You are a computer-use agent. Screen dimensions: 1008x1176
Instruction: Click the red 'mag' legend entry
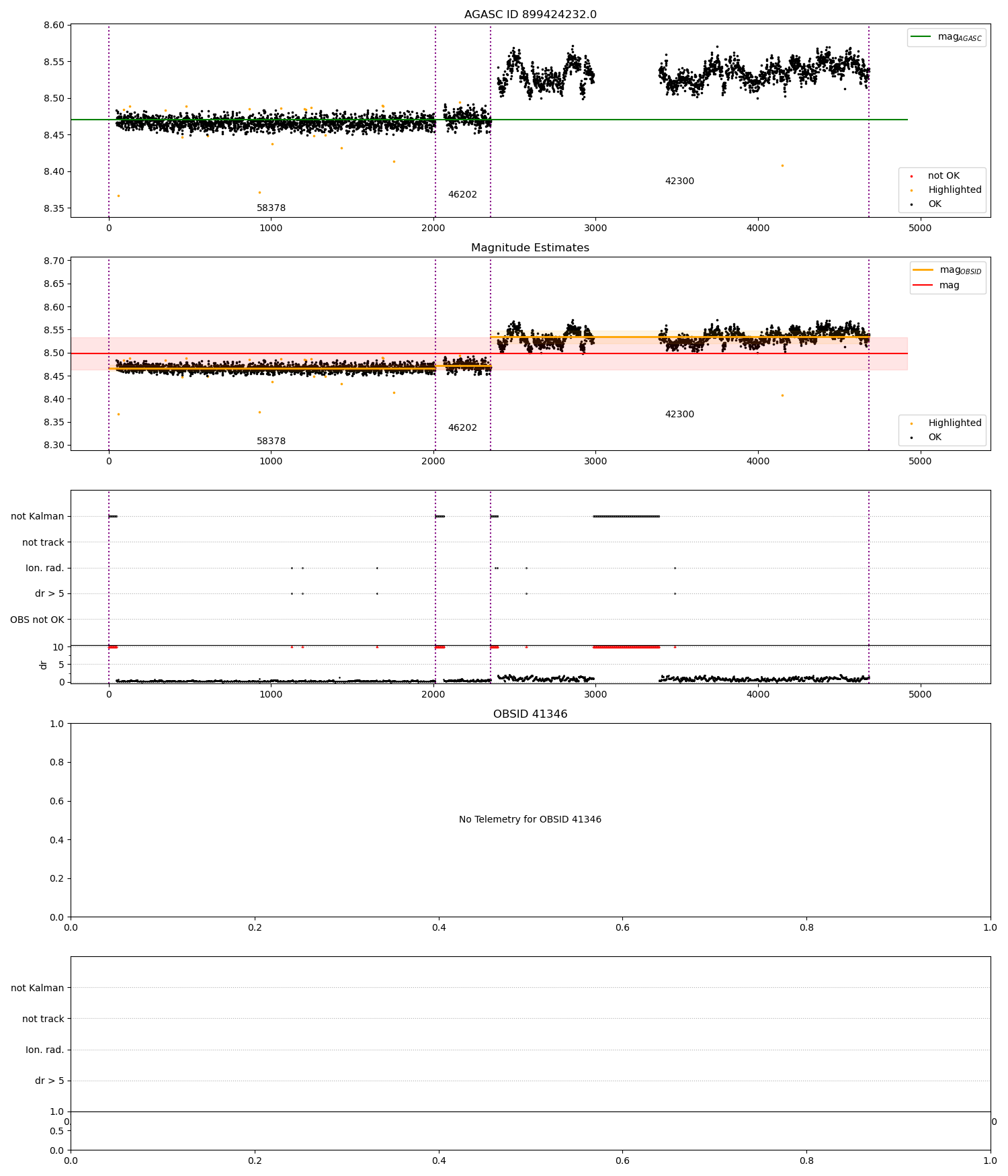pos(936,285)
